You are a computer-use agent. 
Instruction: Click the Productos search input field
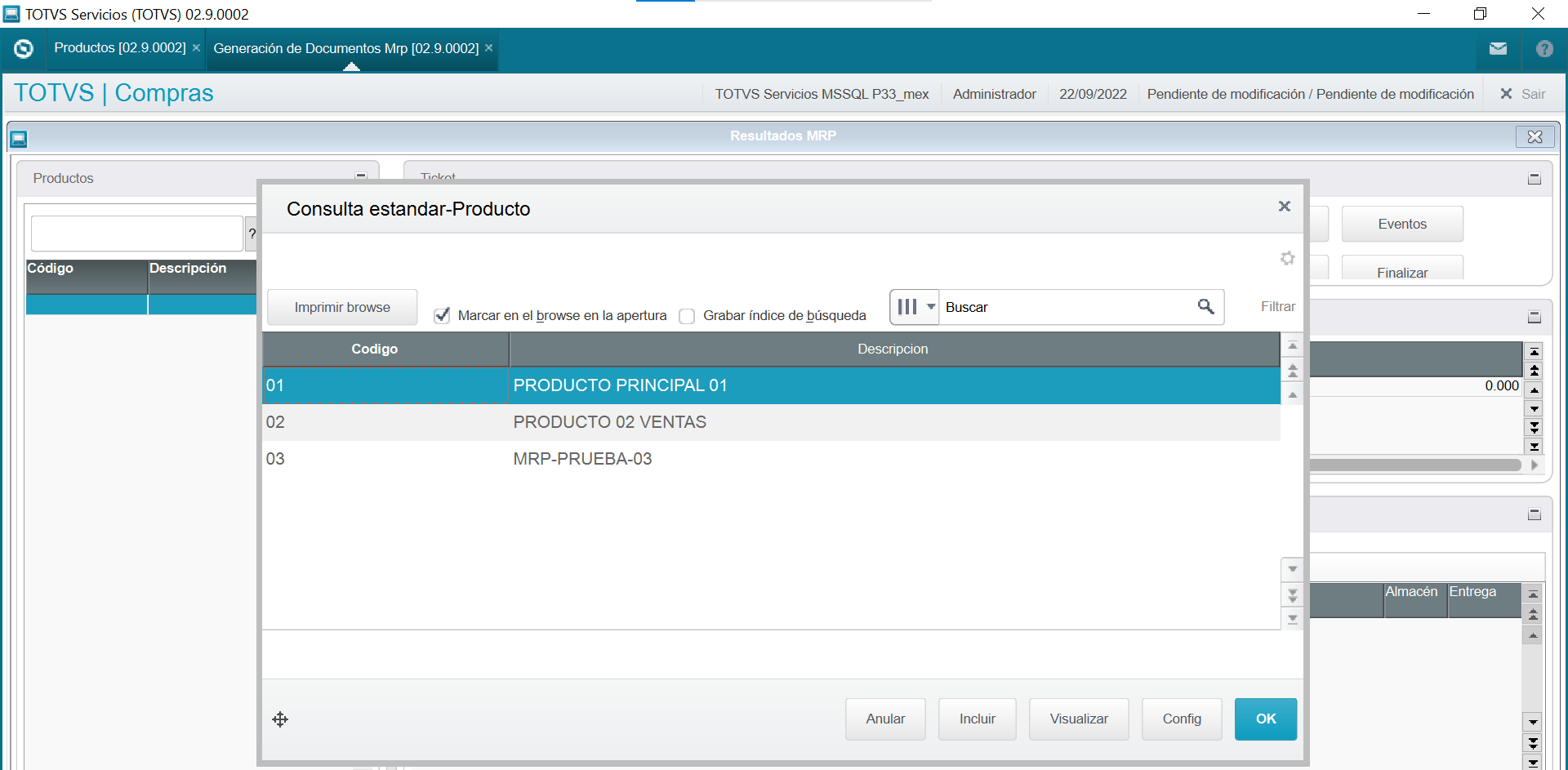pos(137,234)
